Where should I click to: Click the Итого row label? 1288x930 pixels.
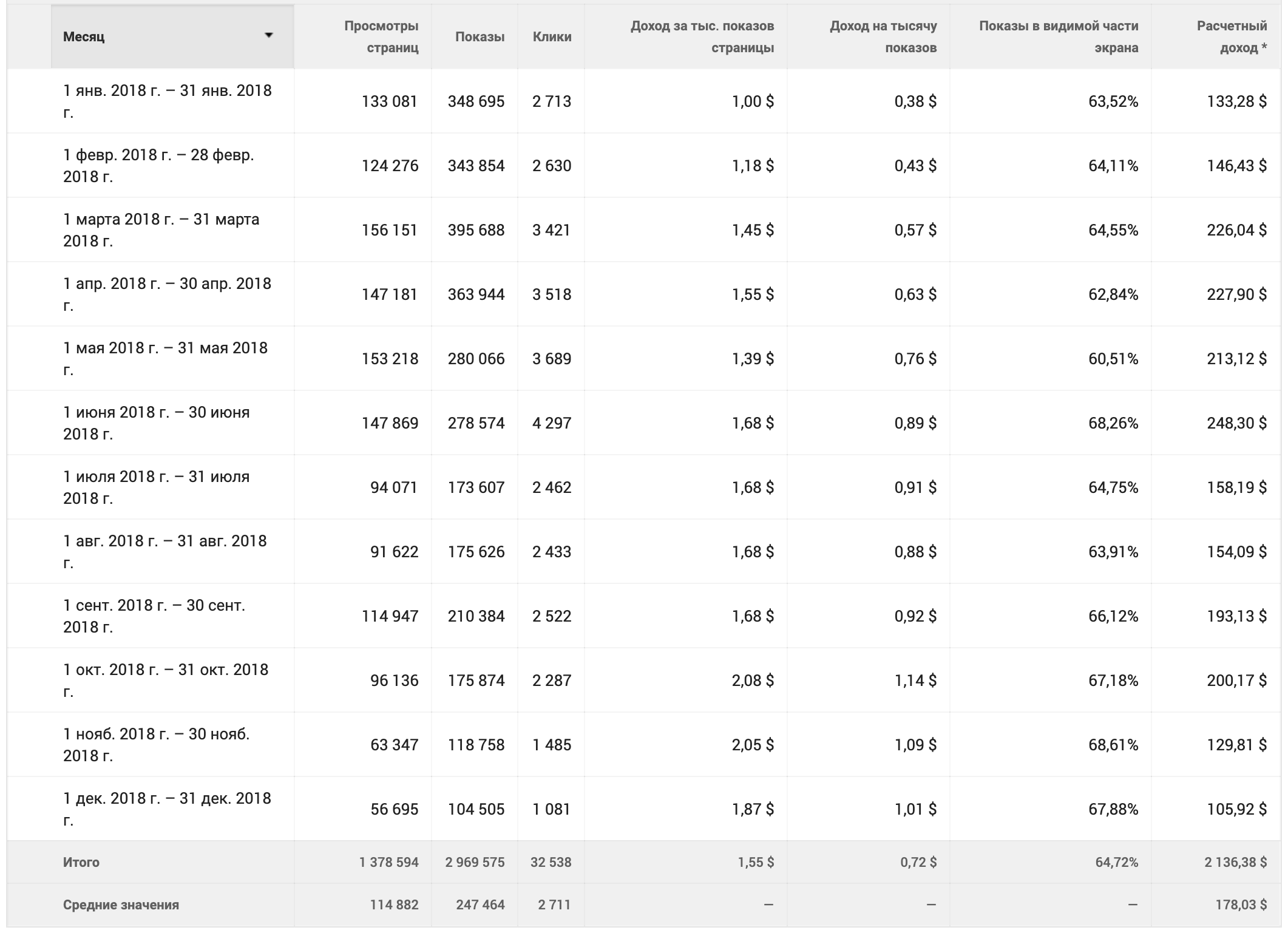pos(81,862)
